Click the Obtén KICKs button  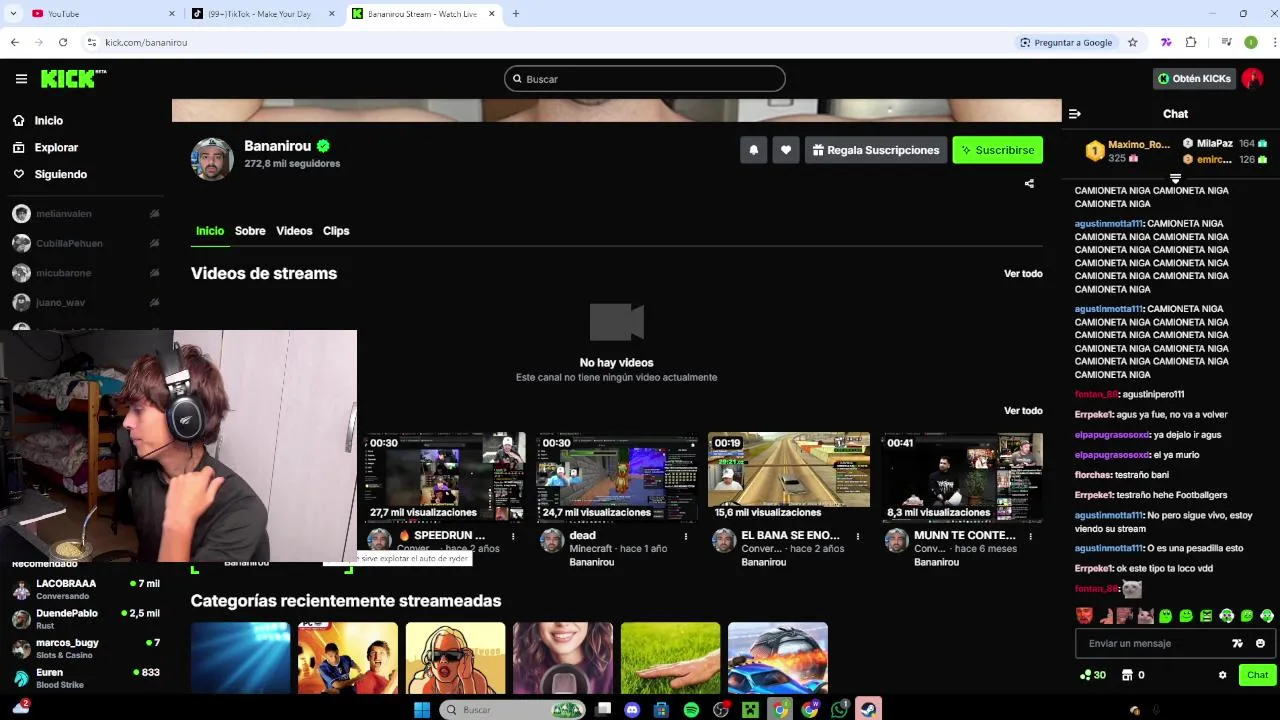tap(1194, 79)
